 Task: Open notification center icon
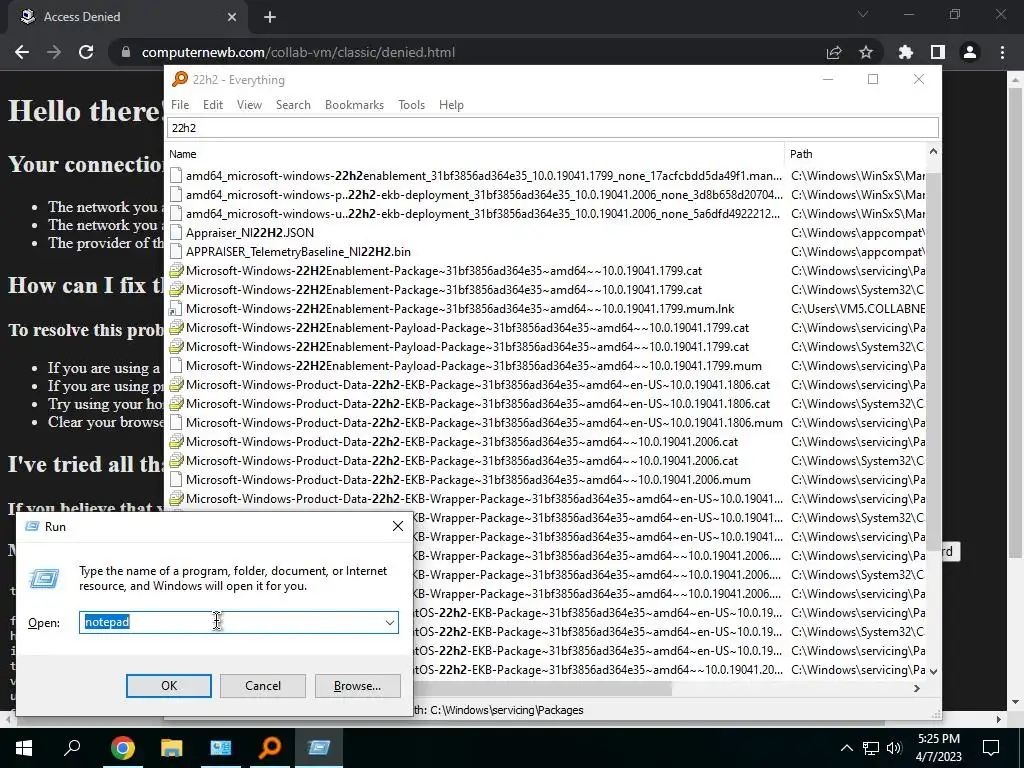click(x=991, y=748)
